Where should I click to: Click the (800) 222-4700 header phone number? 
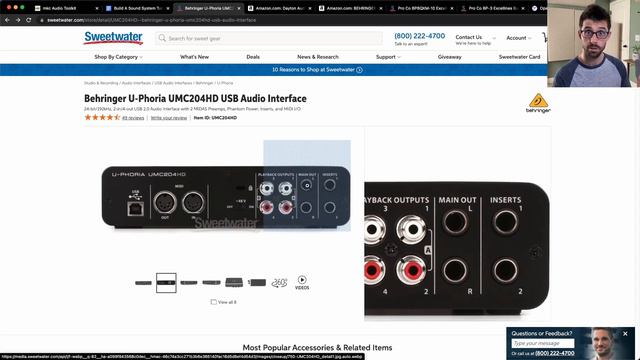(x=420, y=36)
